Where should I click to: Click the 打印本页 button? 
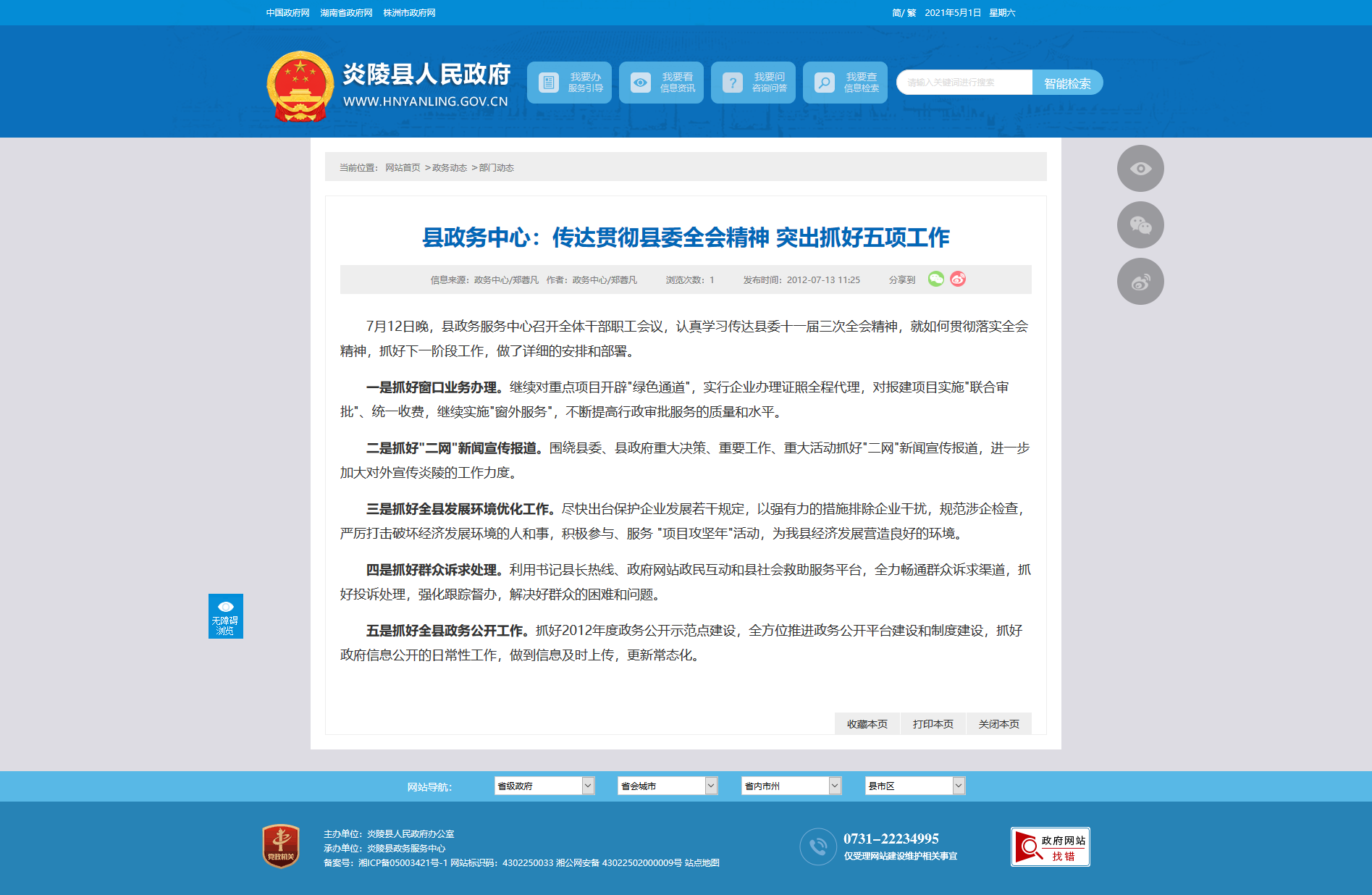933,724
